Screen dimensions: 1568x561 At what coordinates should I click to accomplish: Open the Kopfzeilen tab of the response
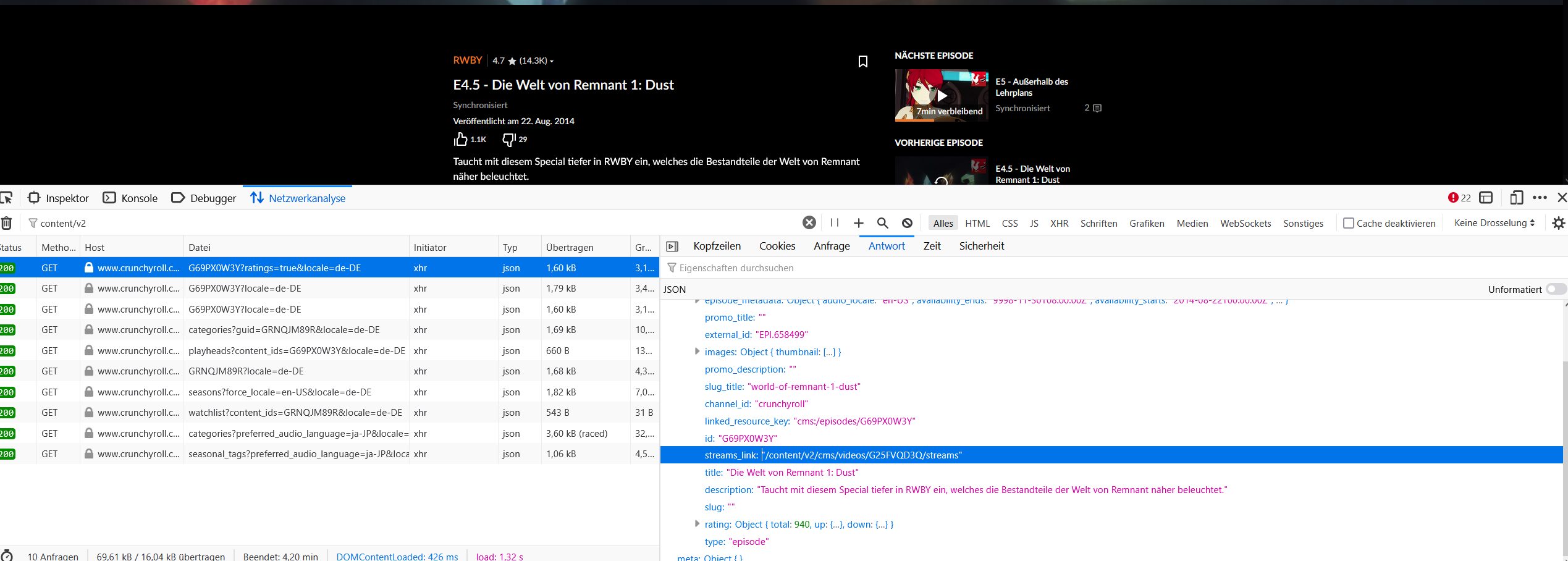(717, 245)
